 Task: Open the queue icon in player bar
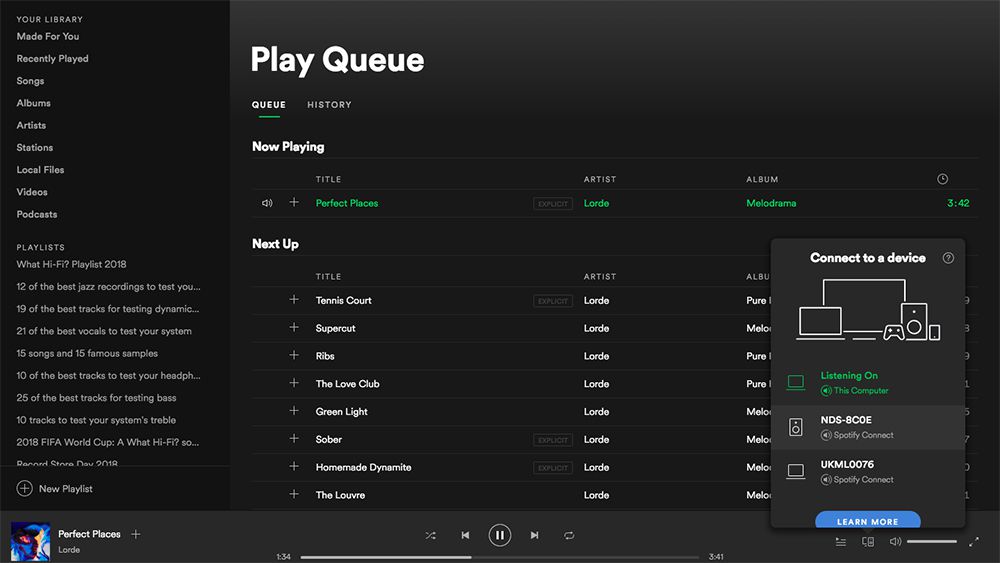point(841,542)
